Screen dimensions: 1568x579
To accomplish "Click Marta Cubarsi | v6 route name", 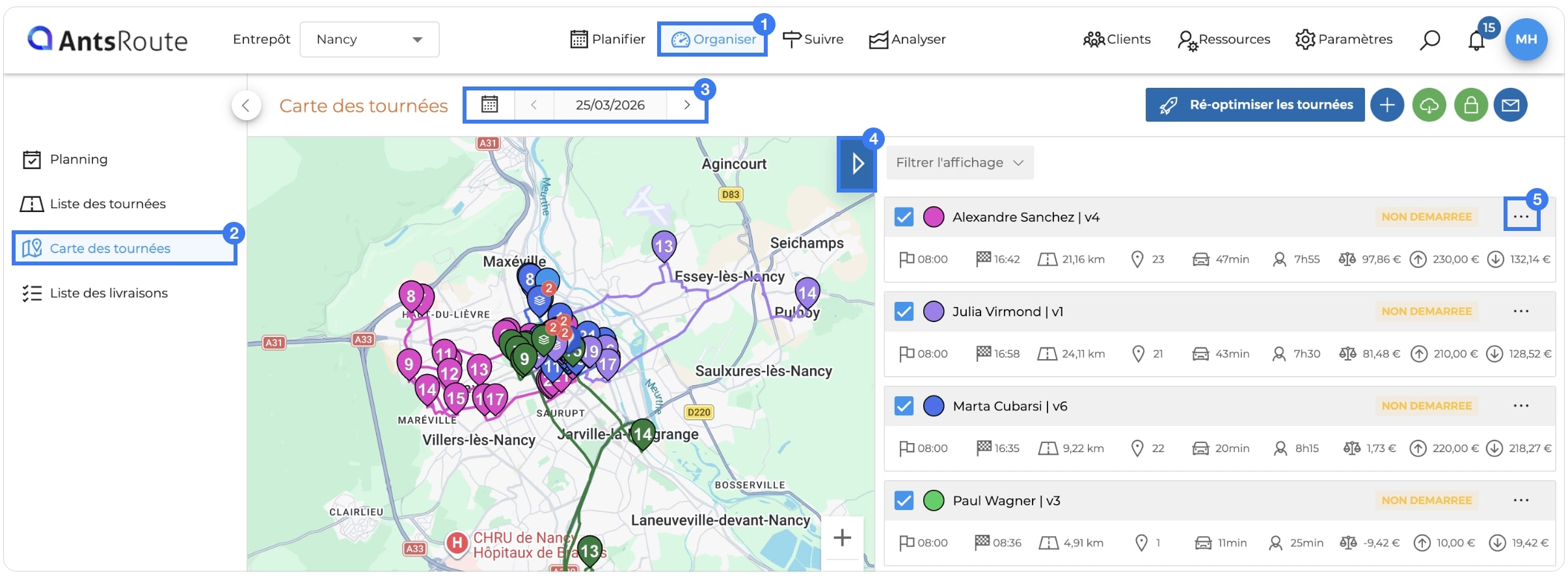I will (1010, 406).
